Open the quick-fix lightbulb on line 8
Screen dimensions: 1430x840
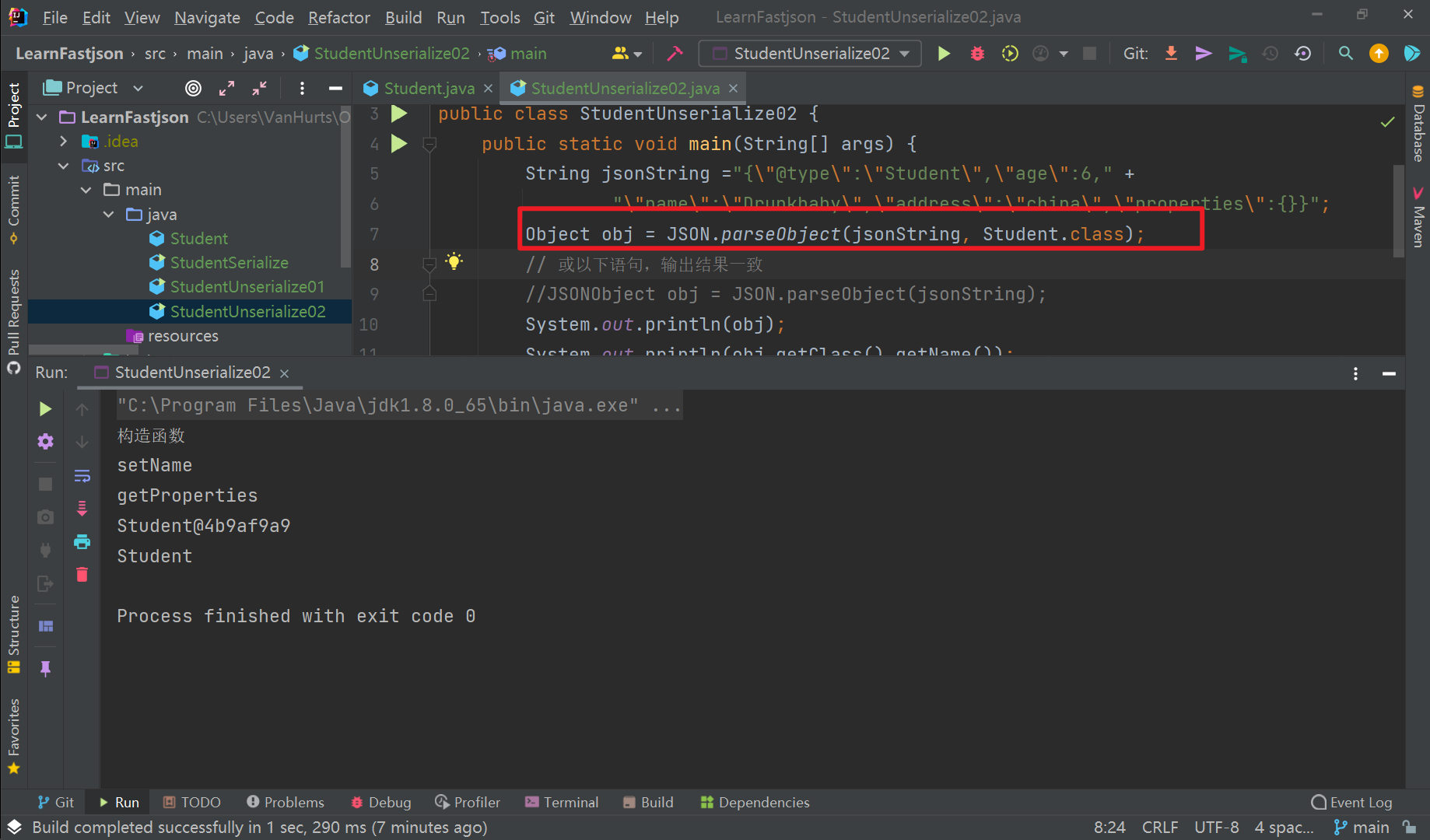(x=454, y=263)
